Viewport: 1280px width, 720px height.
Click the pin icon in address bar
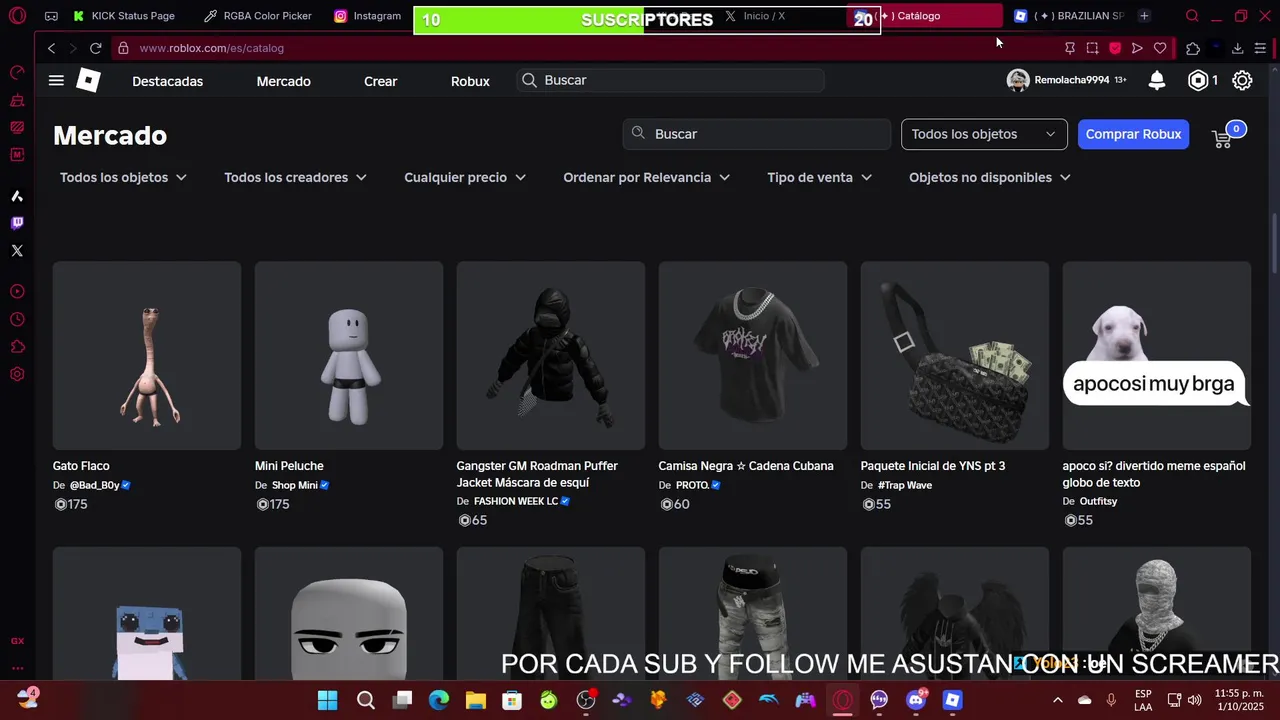(1070, 48)
